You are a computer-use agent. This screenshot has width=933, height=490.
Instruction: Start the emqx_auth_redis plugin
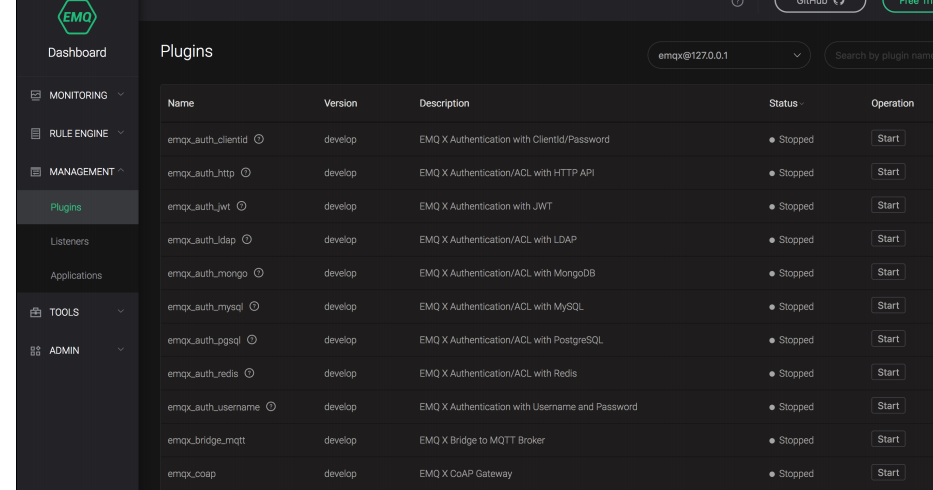(x=888, y=372)
